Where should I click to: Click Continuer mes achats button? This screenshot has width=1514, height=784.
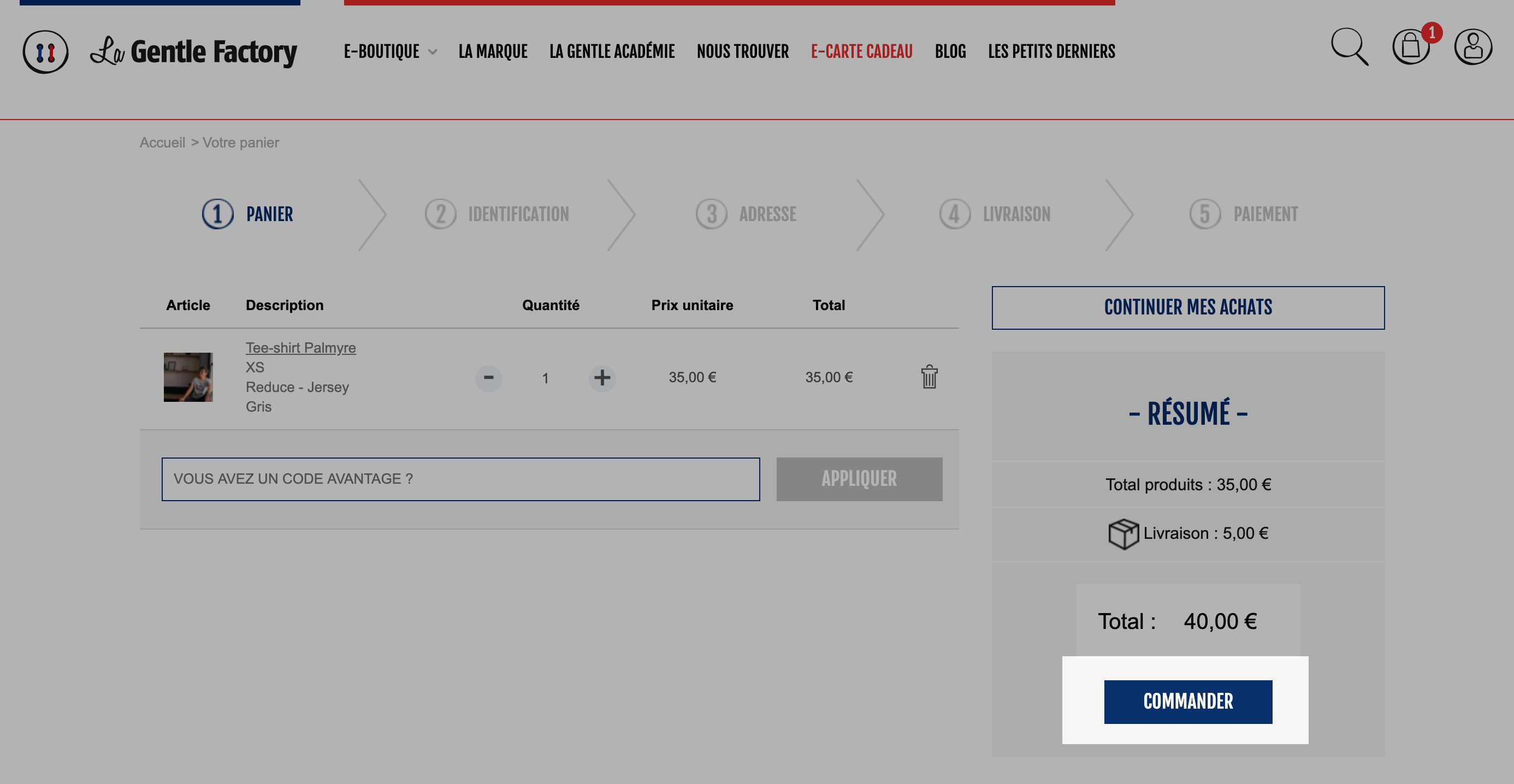pyautogui.click(x=1188, y=307)
